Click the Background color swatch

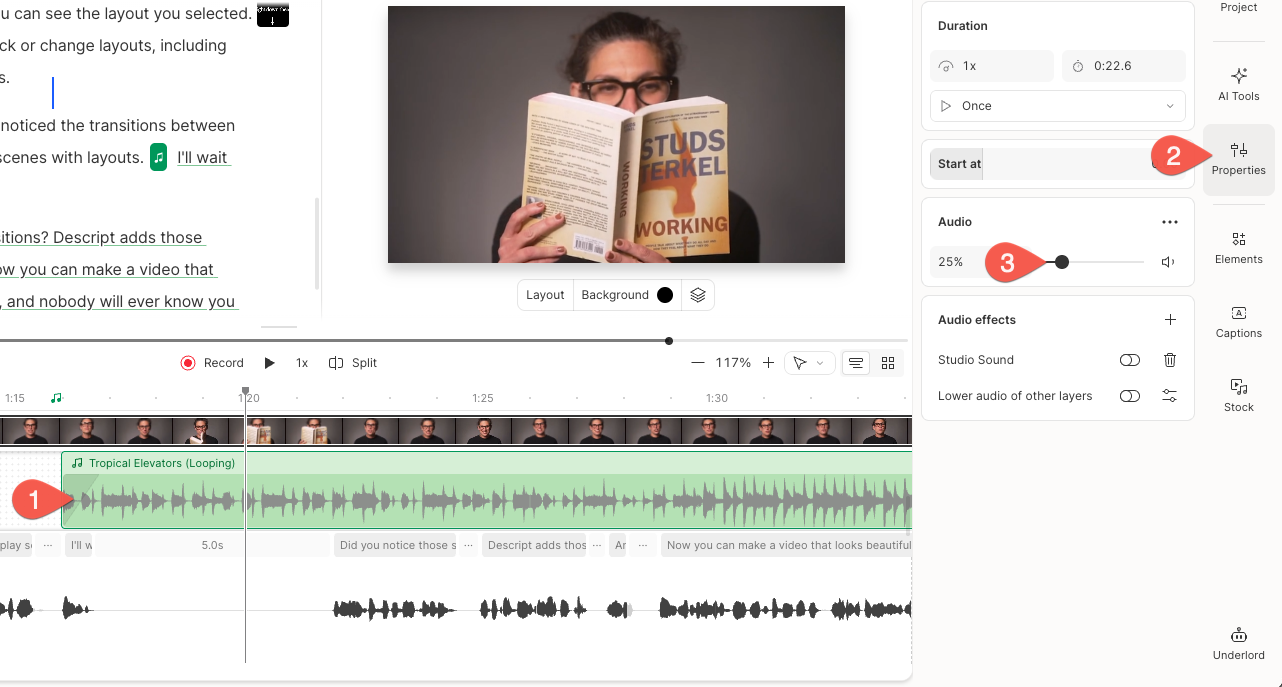(x=665, y=295)
